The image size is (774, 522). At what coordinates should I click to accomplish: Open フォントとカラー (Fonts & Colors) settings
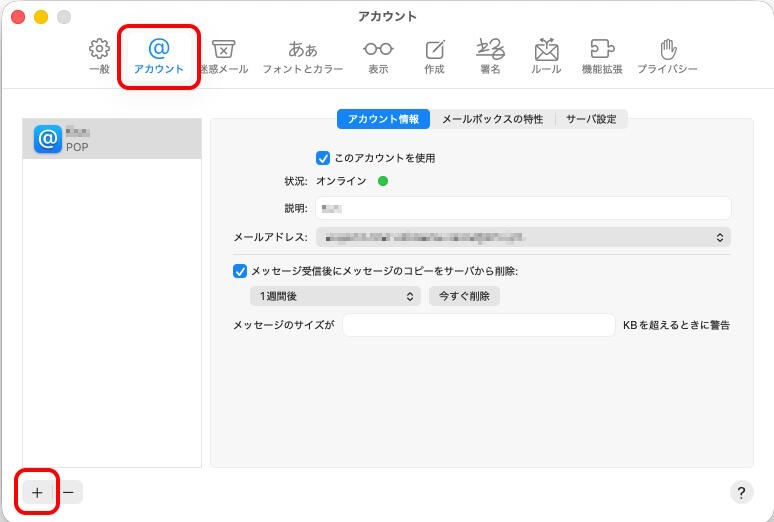pyautogui.click(x=302, y=56)
